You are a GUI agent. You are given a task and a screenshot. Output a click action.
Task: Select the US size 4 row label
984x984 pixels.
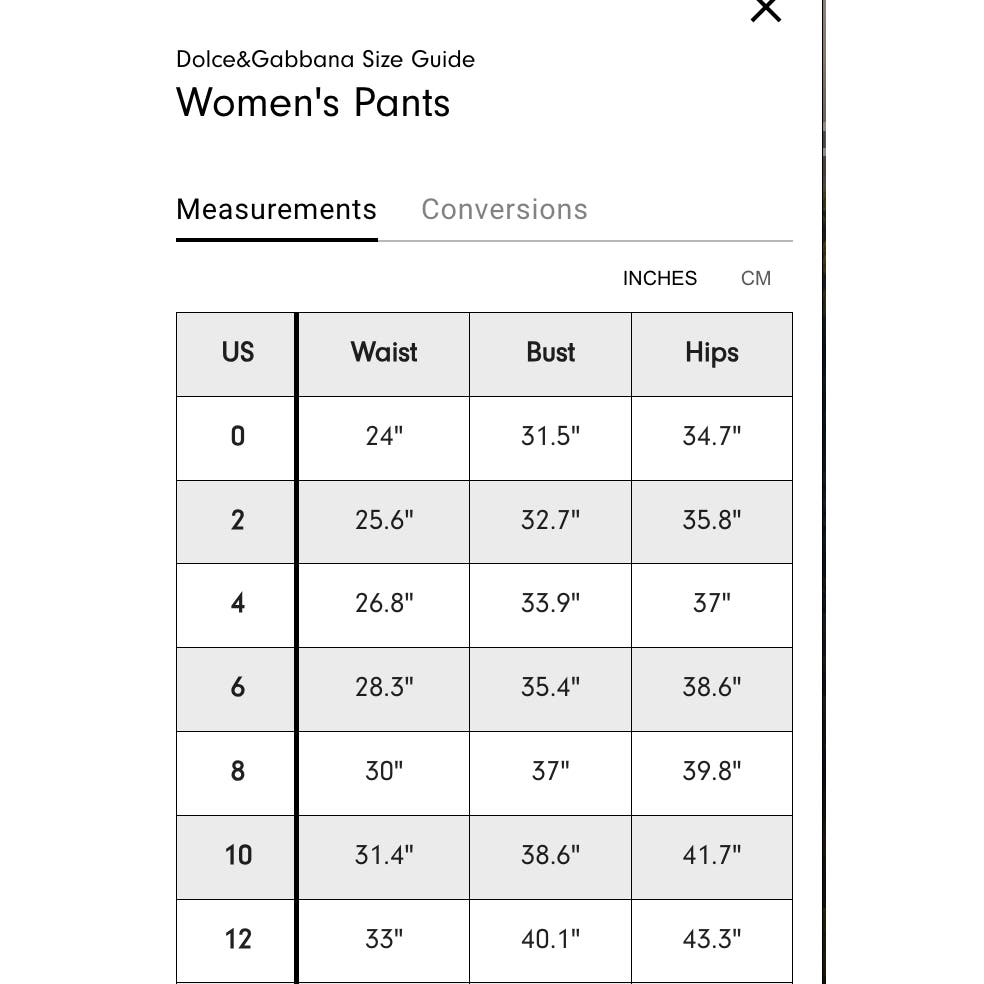click(x=237, y=604)
